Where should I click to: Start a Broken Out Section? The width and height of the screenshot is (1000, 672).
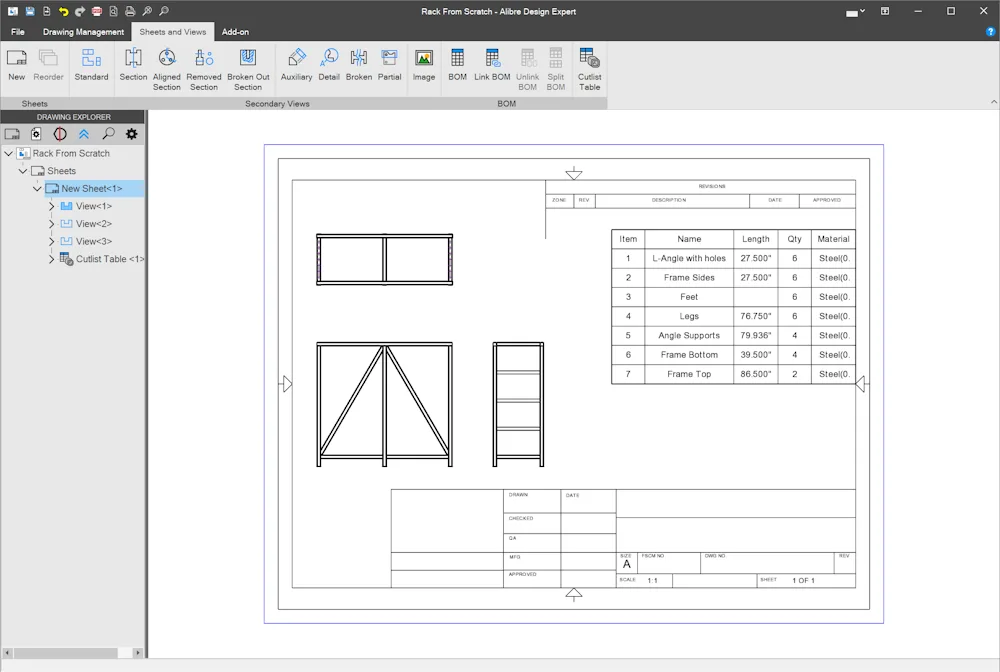coord(248,69)
